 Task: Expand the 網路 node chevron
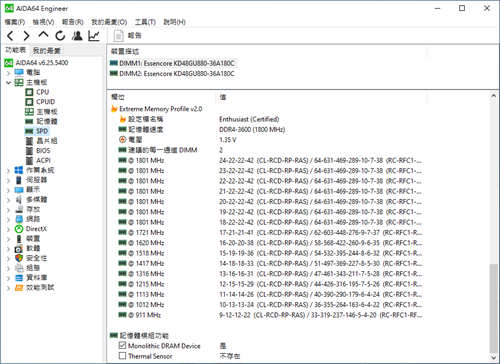[x=9, y=219]
